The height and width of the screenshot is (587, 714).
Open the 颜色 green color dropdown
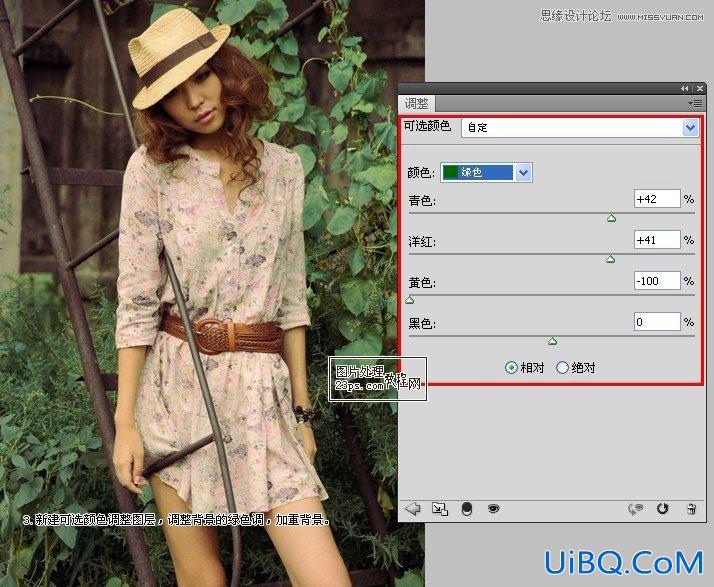524,173
